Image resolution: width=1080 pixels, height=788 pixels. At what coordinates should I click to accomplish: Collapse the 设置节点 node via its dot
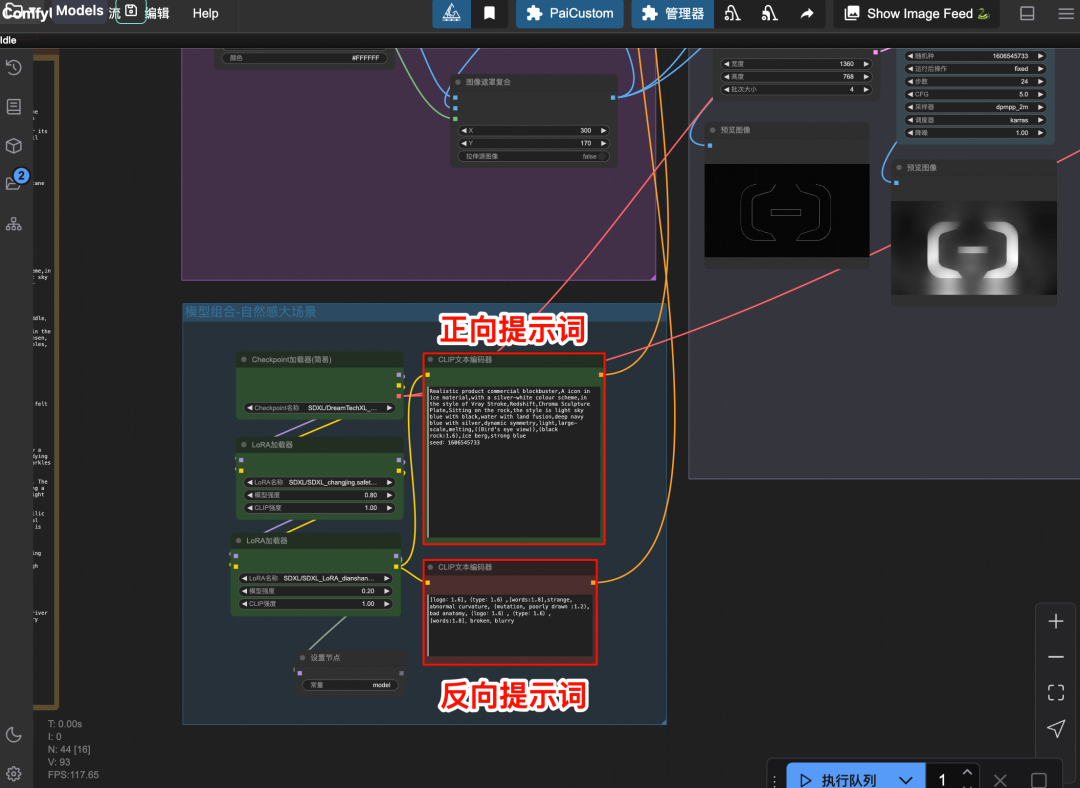coord(302,658)
